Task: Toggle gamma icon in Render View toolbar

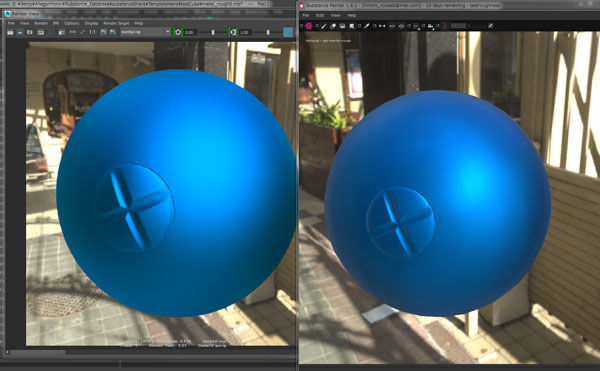Action: point(233,33)
